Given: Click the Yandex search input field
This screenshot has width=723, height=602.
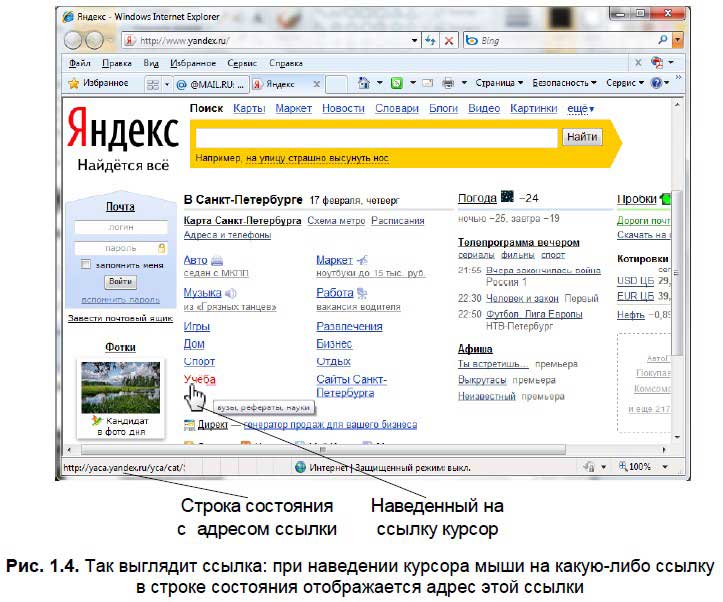Looking at the screenshot, I should [376, 137].
